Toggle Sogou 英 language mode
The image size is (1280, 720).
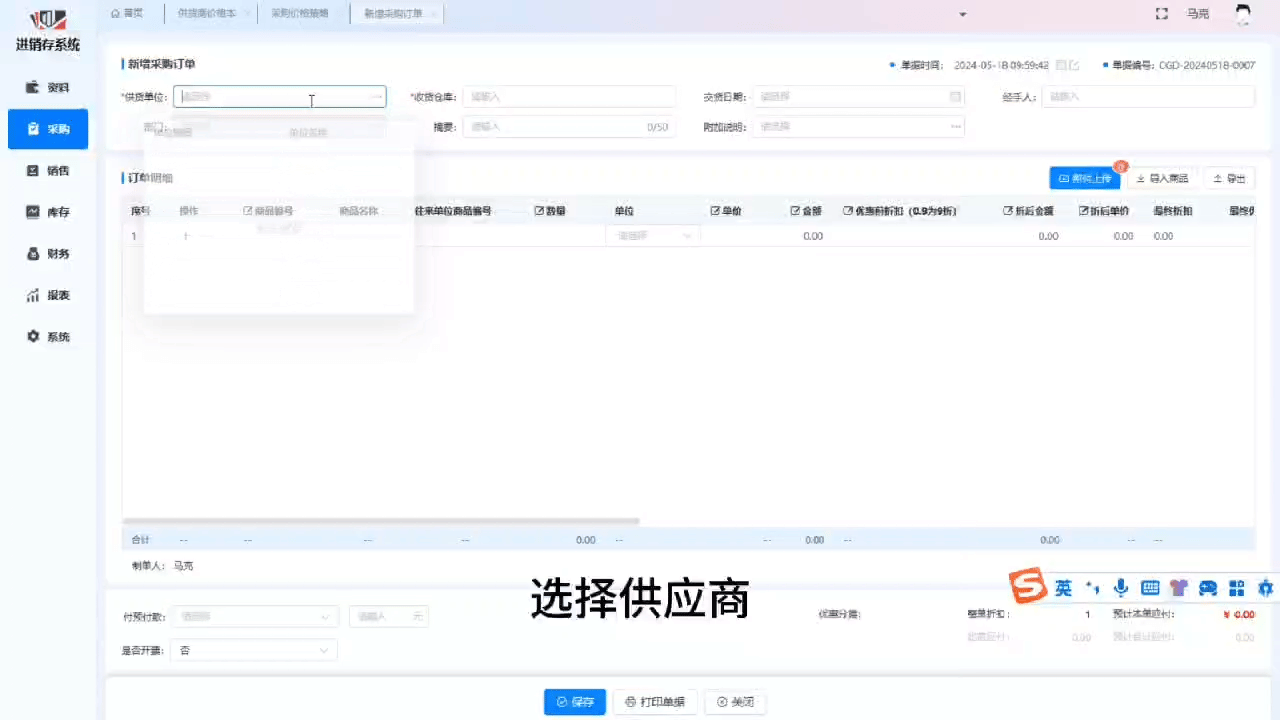click(1063, 588)
